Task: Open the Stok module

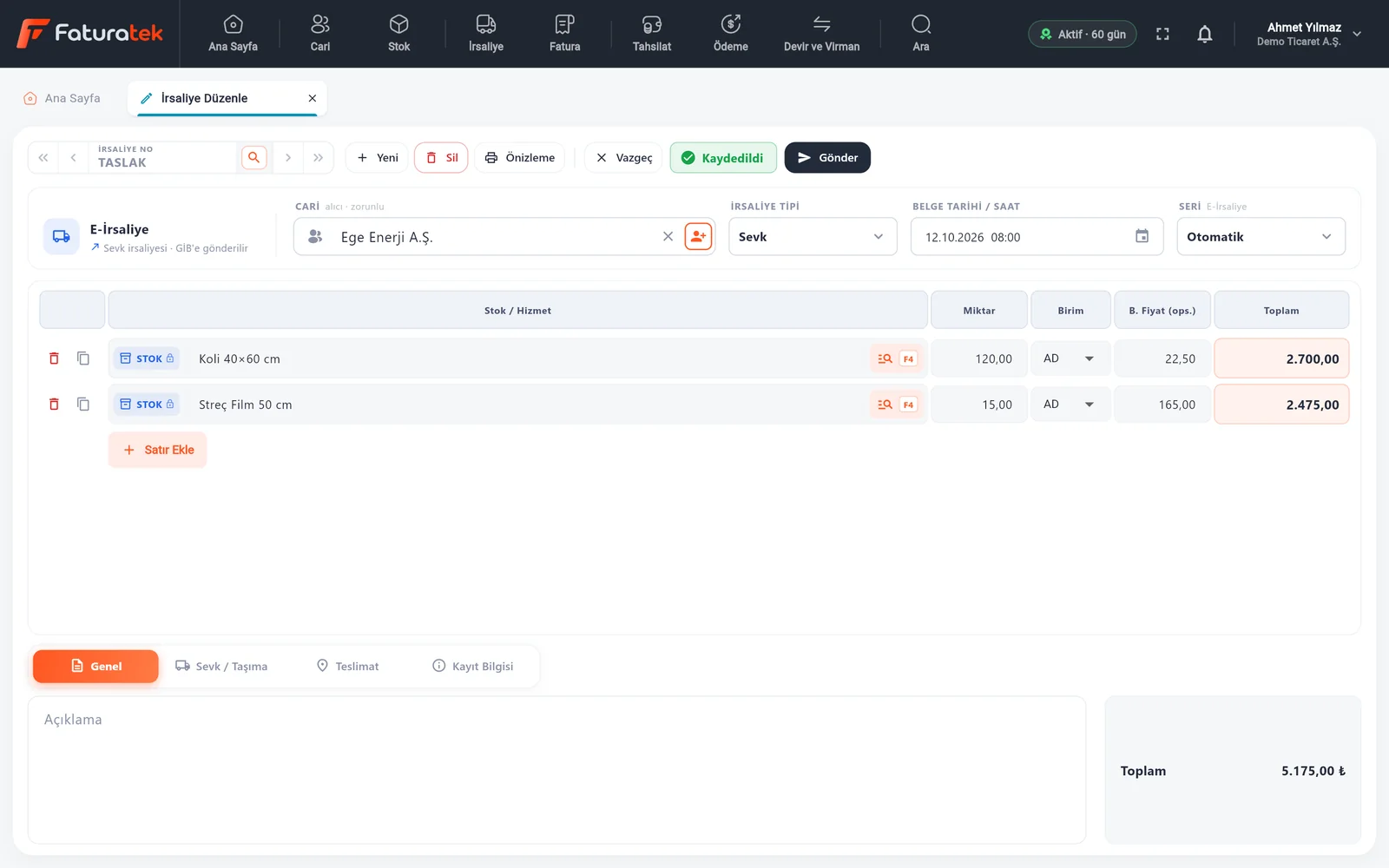Action: [398, 34]
